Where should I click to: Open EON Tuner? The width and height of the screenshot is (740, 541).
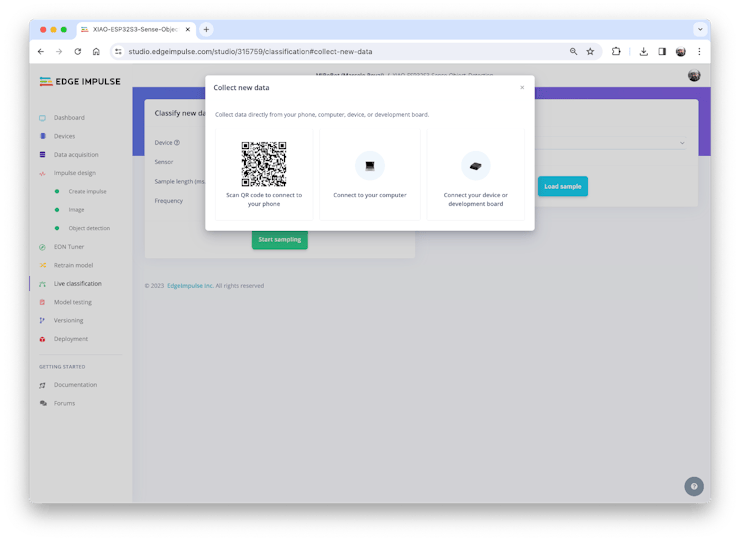coord(69,246)
